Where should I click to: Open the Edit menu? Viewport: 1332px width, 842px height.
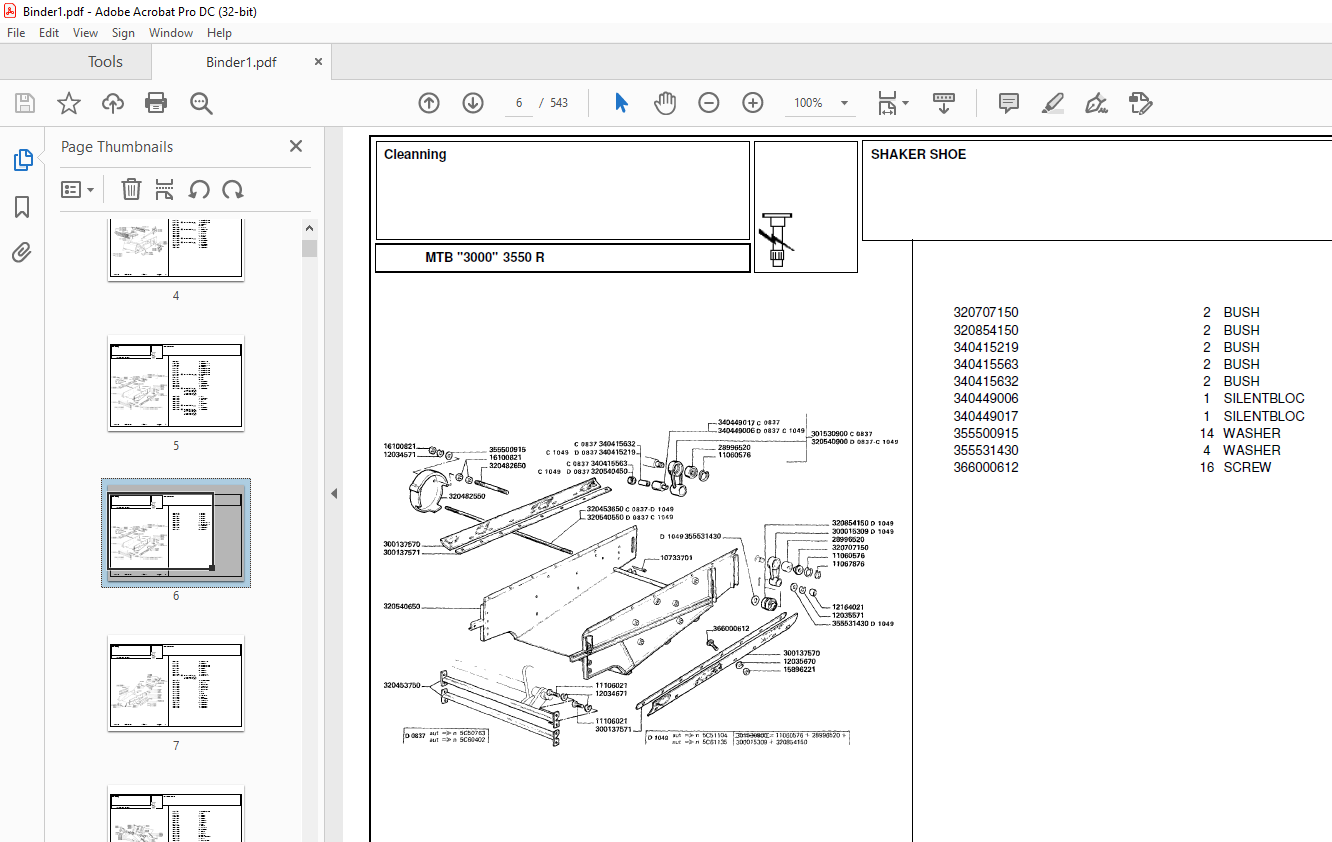coord(49,33)
